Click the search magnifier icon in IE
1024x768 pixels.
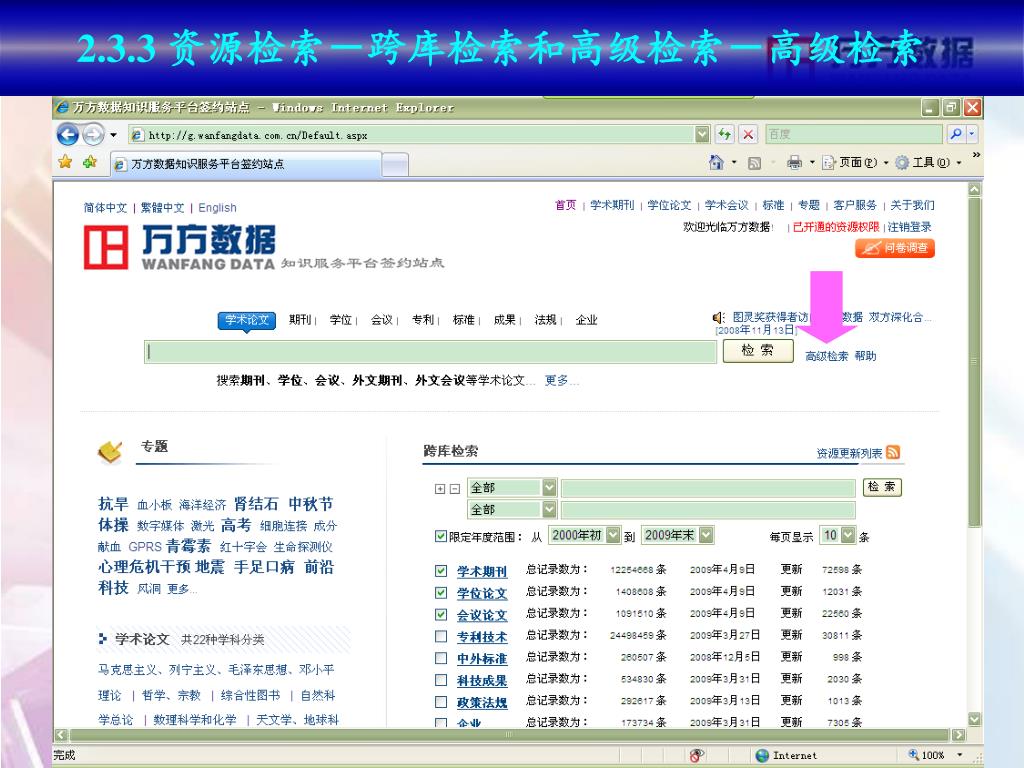click(x=956, y=134)
